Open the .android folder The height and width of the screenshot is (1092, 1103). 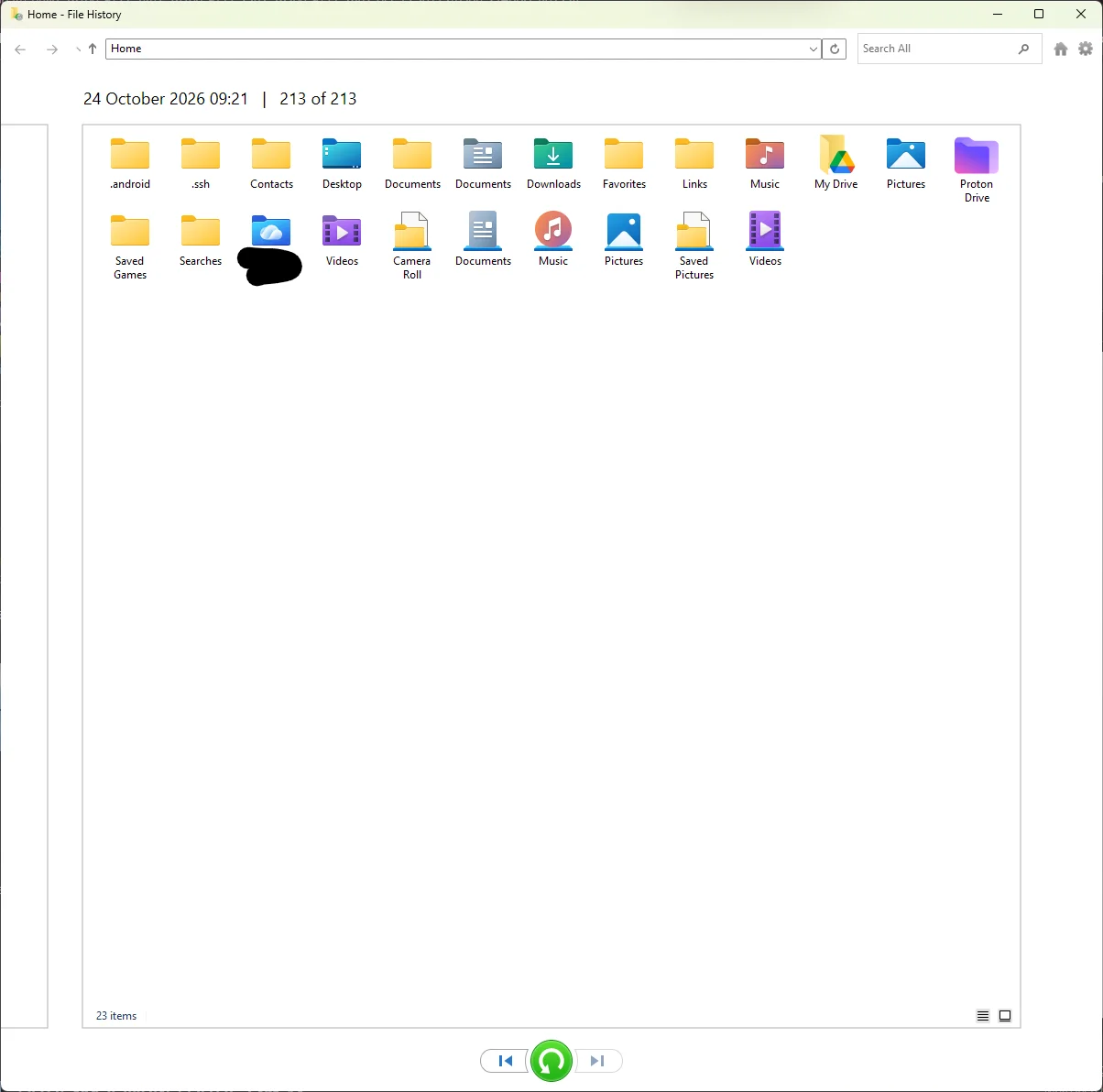130,163
